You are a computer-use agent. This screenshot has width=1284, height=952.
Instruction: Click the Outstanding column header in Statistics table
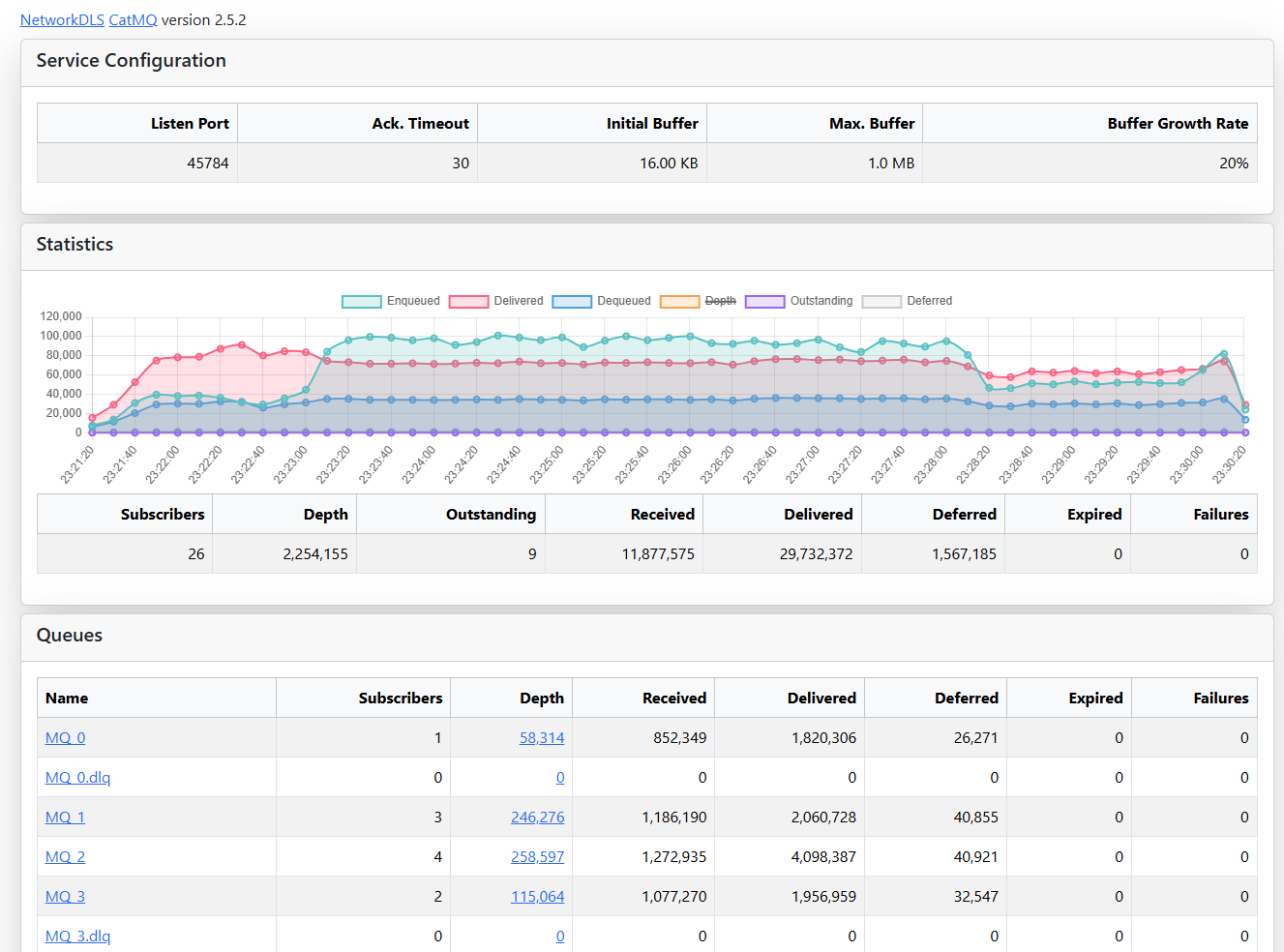(x=492, y=515)
